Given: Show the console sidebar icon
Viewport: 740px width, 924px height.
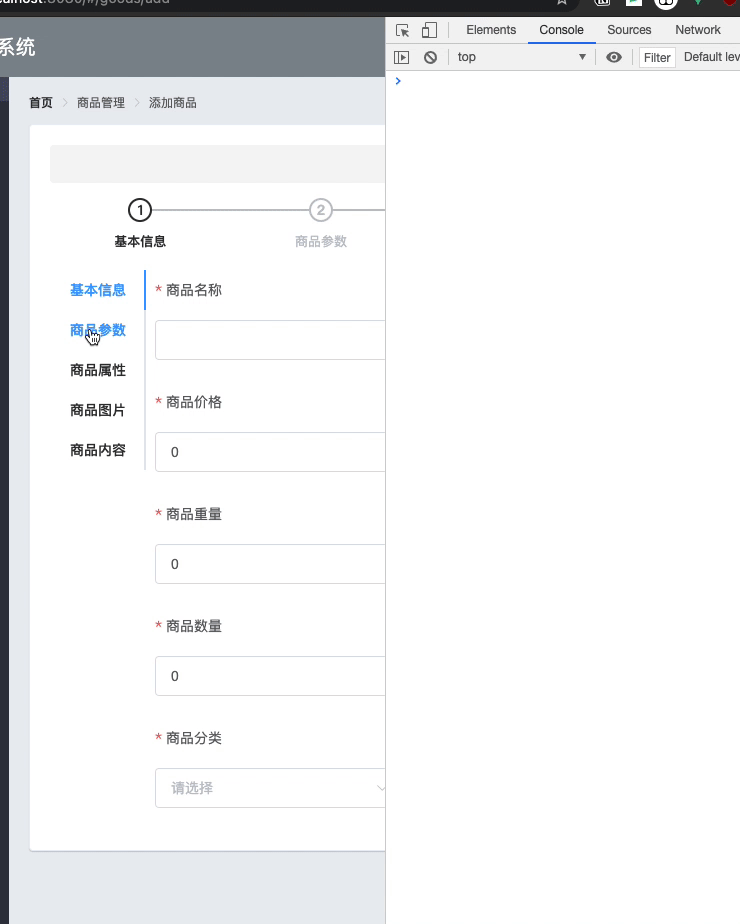Looking at the screenshot, I should click(x=401, y=57).
